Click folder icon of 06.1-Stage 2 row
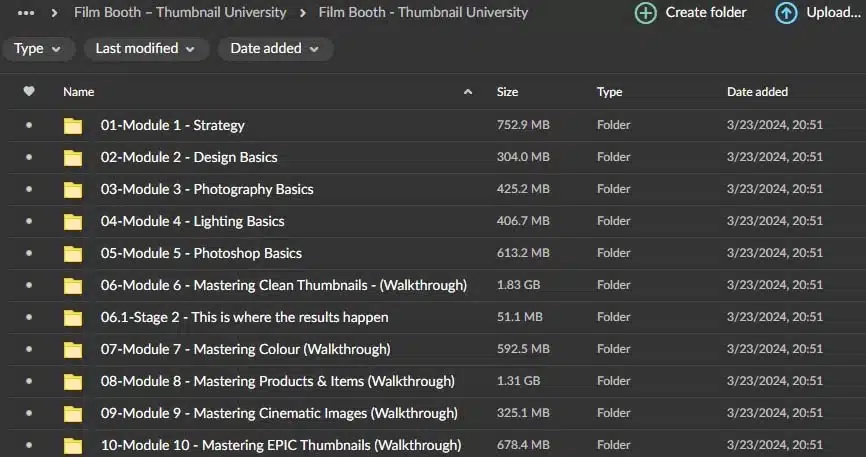This screenshot has height=457, width=866. tap(73, 318)
